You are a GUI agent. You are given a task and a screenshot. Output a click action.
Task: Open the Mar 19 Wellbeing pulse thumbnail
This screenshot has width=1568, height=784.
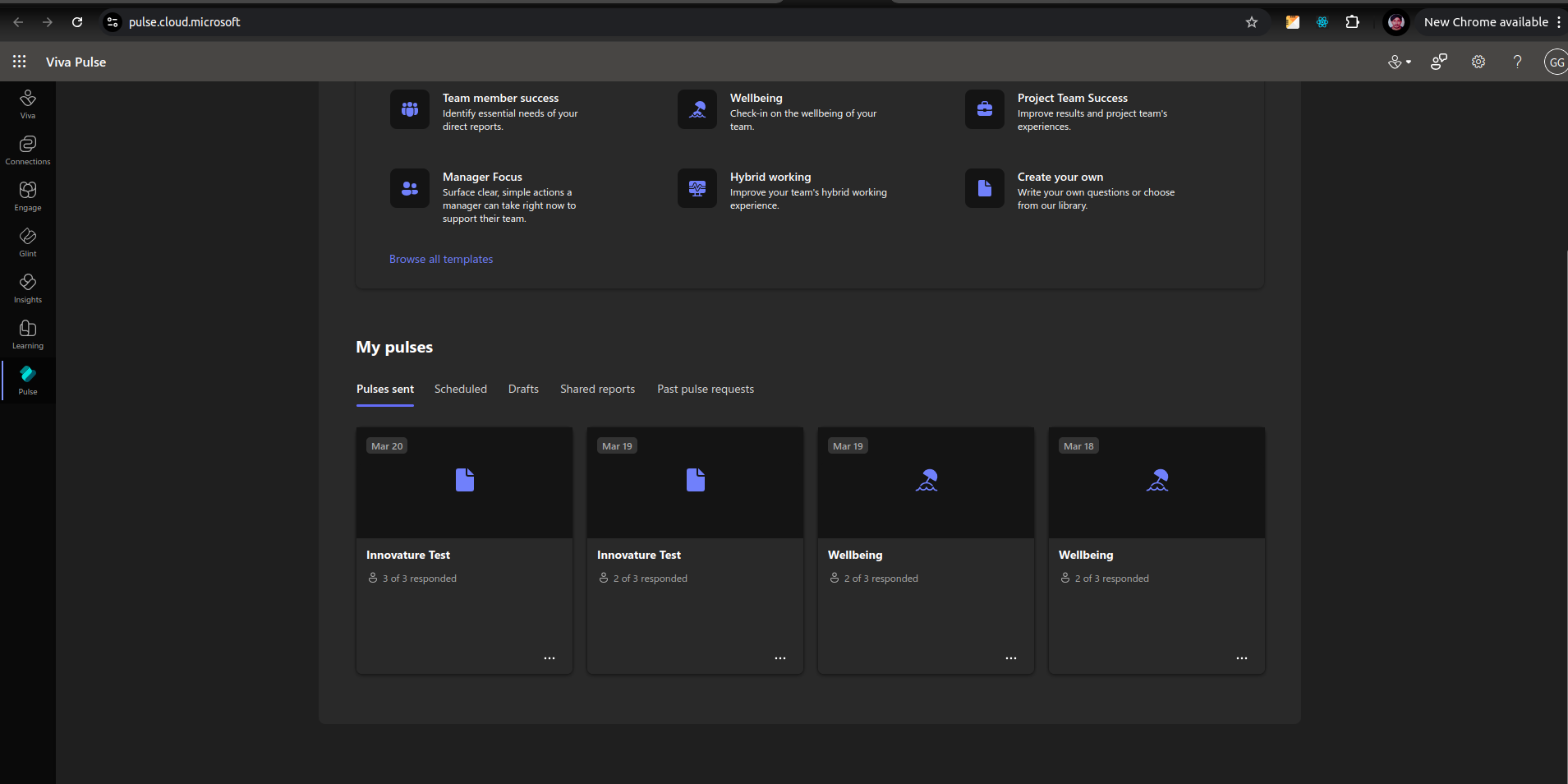pos(927,482)
